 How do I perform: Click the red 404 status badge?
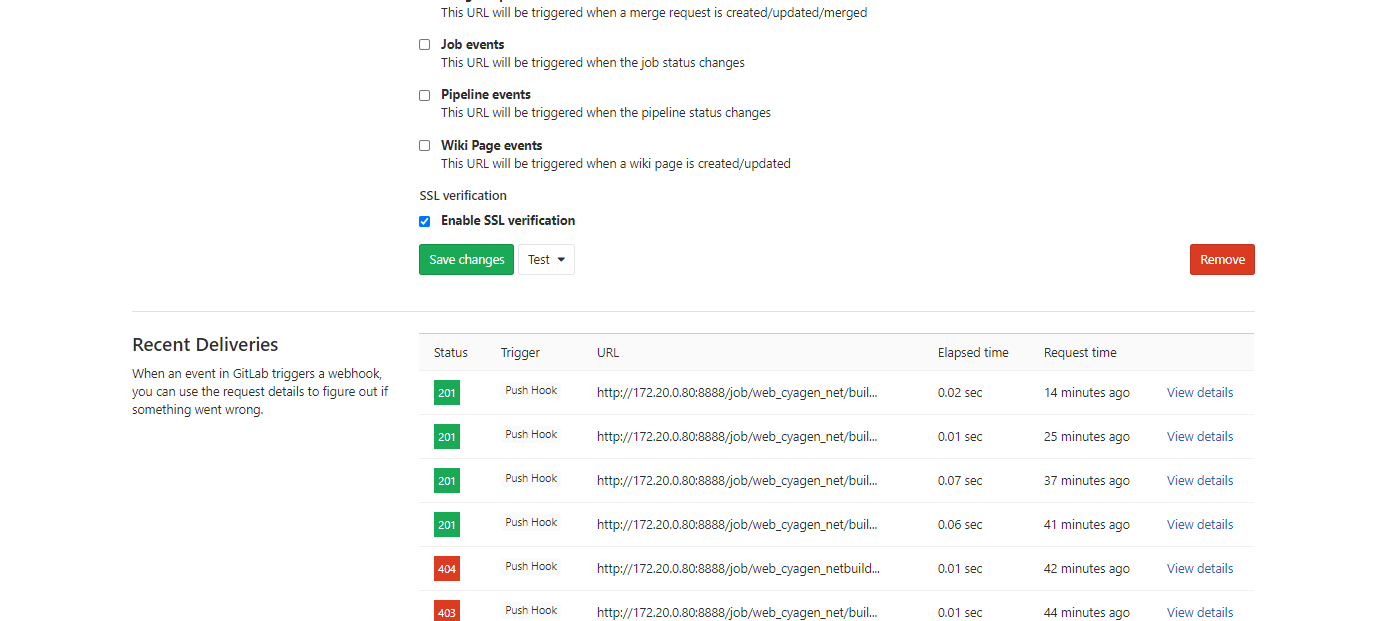(447, 569)
